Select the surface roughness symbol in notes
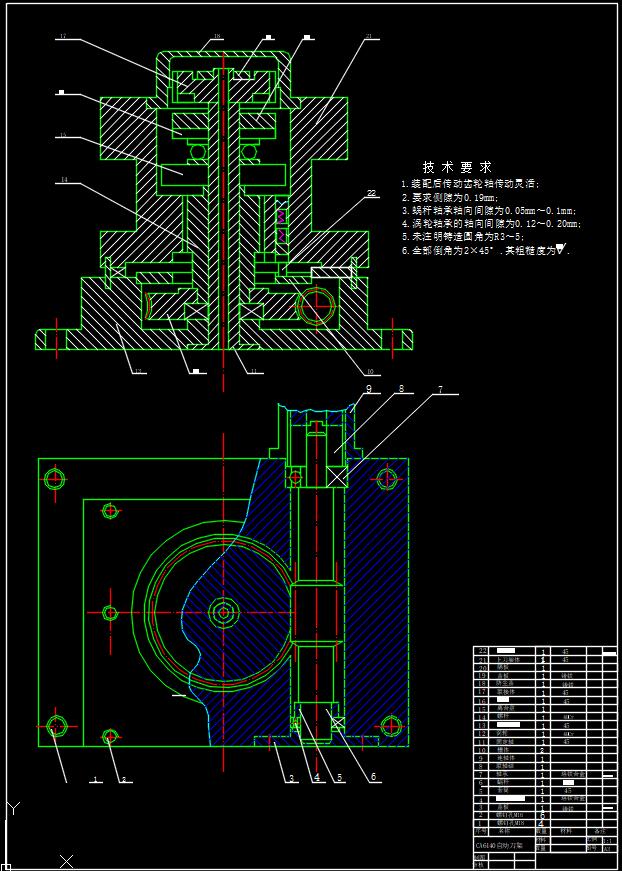The width and height of the screenshot is (622, 871). pos(562,249)
